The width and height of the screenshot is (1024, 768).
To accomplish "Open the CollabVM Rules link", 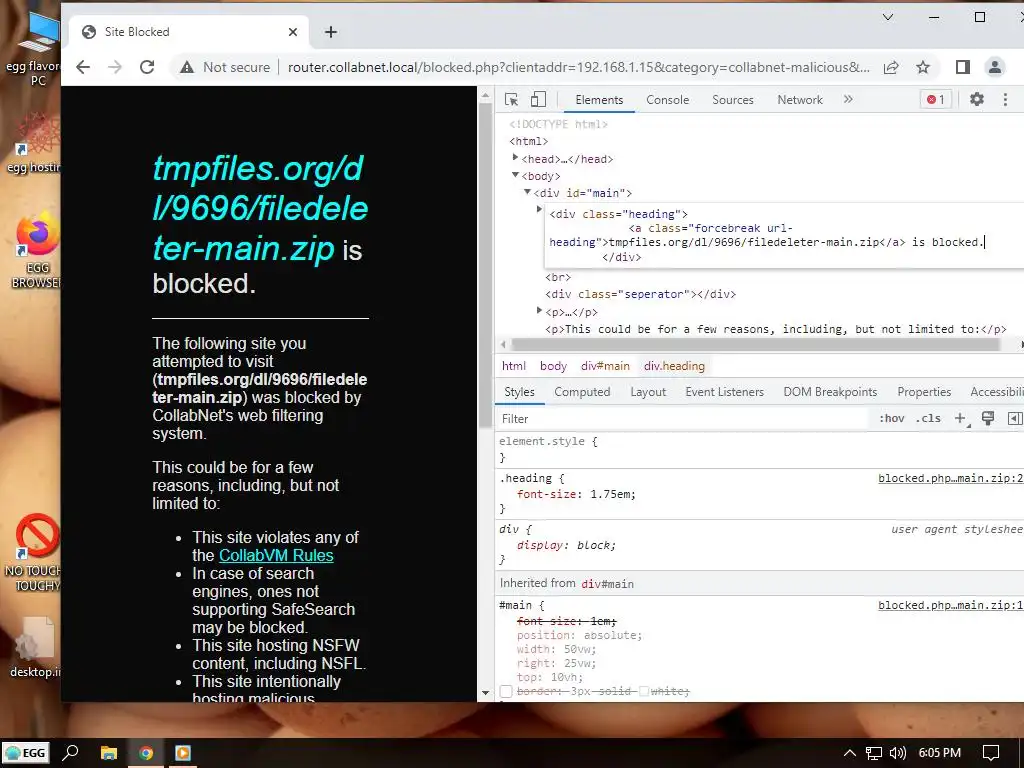I will pos(276,556).
